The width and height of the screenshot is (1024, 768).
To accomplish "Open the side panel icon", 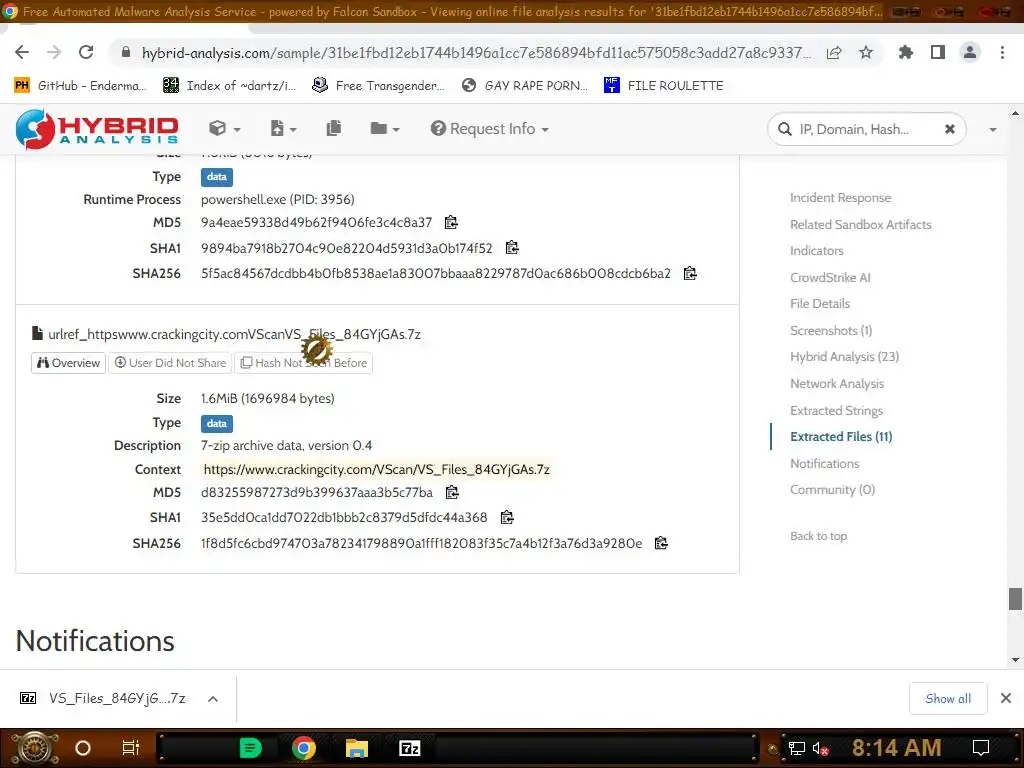I will coord(938,52).
